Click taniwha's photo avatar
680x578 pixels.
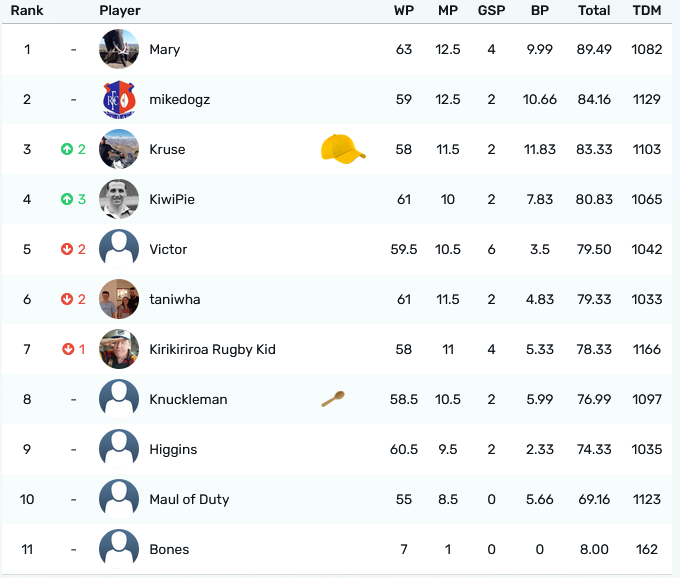pos(119,299)
